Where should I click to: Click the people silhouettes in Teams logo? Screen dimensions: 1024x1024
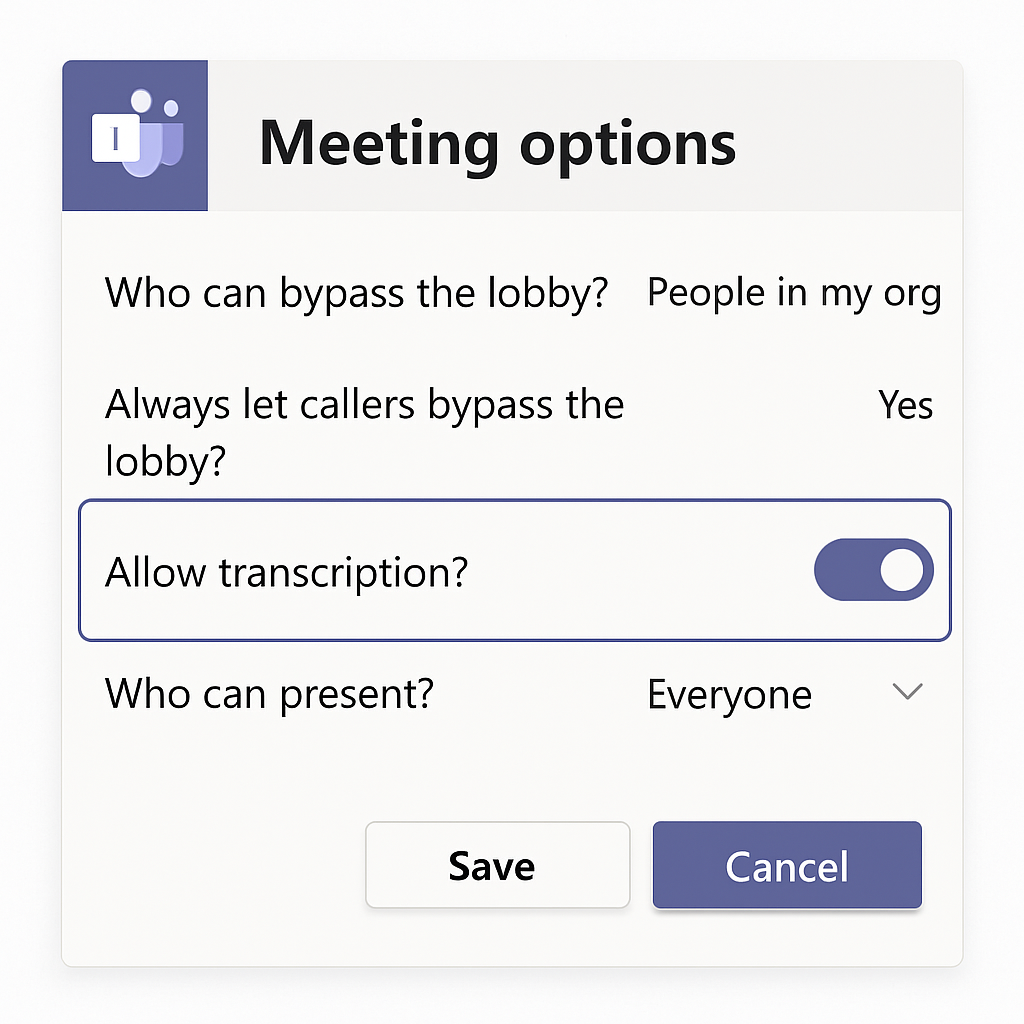[x=157, y=138]
